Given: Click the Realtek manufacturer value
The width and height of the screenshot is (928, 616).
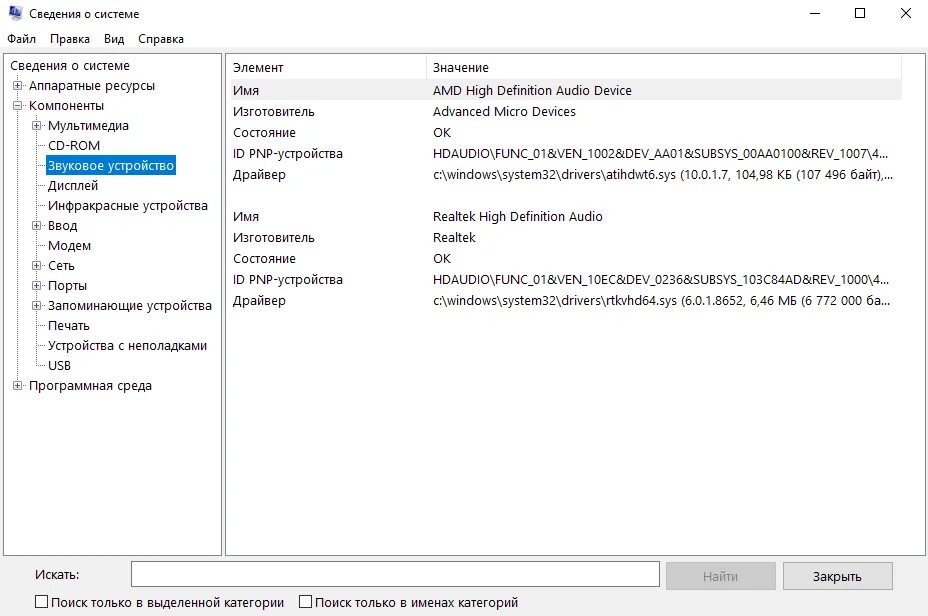Looking at the screenshot, I should [x=454, y=238].
